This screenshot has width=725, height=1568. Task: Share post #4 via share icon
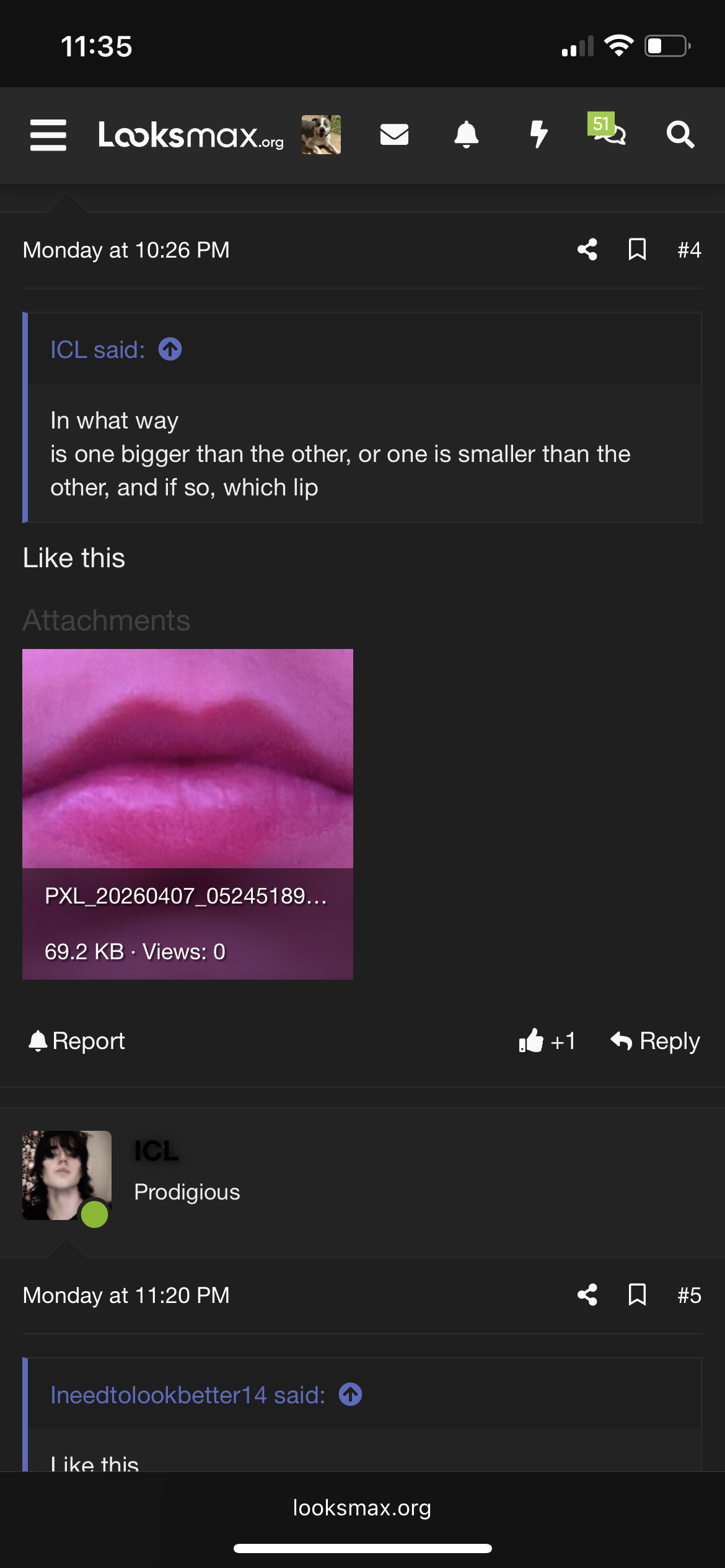(x=587, y=250)
